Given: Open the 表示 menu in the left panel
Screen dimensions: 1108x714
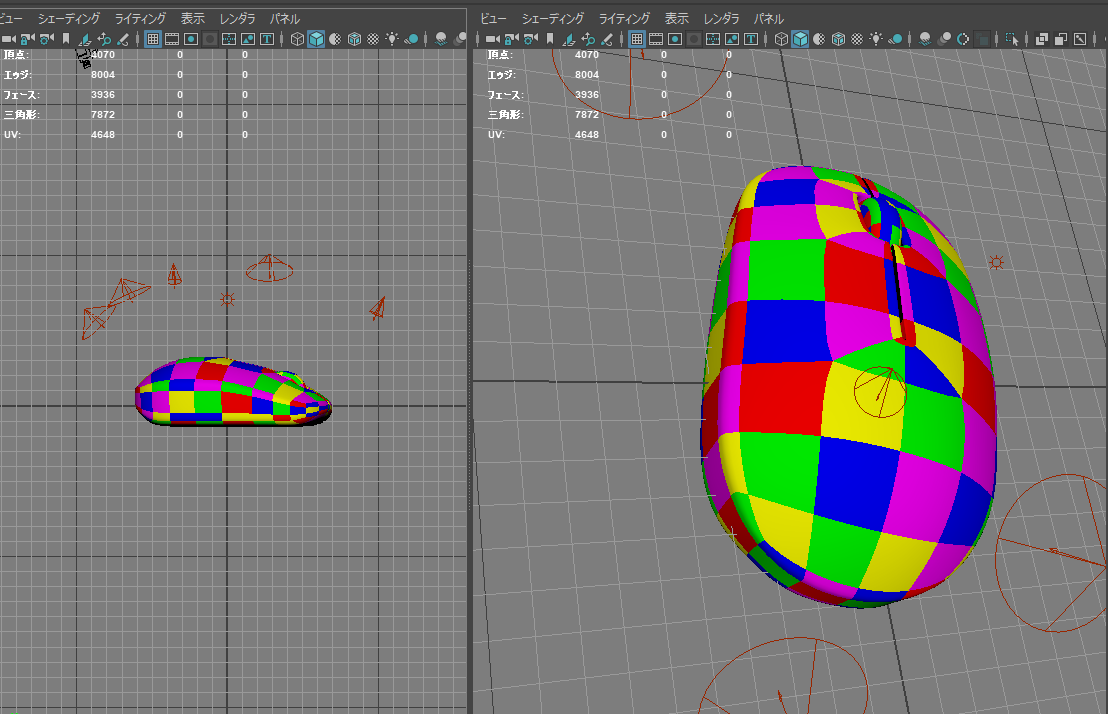Looking at the screenshot, I should tap(193, 18).
